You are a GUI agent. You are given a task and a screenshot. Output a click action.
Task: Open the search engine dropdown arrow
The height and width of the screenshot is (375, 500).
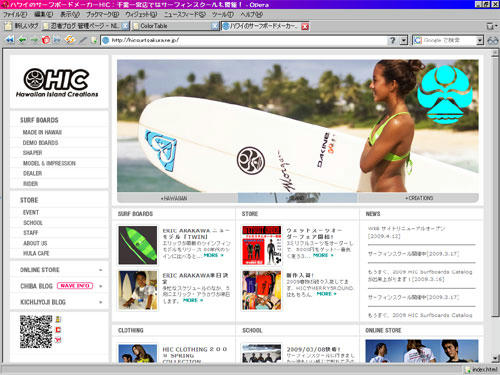click(x=480, y=40)
